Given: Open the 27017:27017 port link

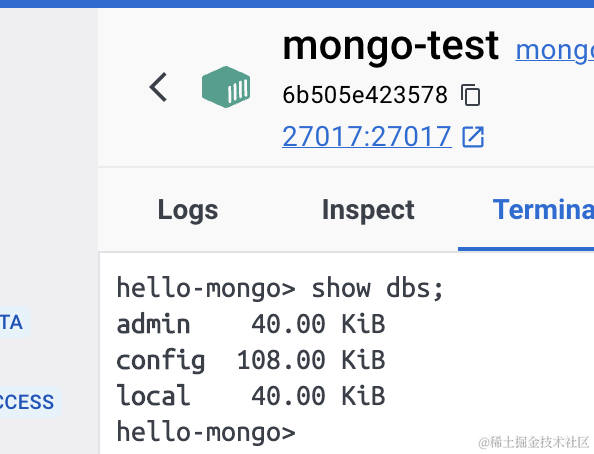Looking at the screenshot, I should [x=367, y=136].
